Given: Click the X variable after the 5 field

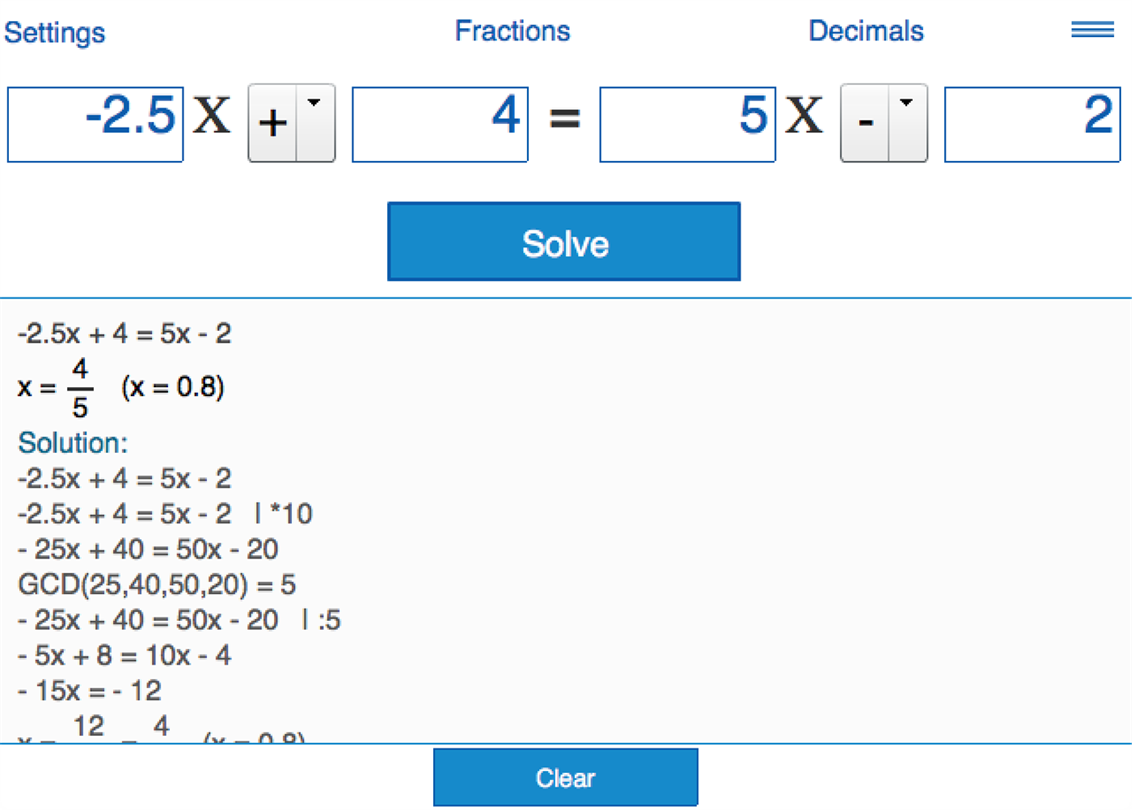Looking at the screenshot, I should click(804, 118).
